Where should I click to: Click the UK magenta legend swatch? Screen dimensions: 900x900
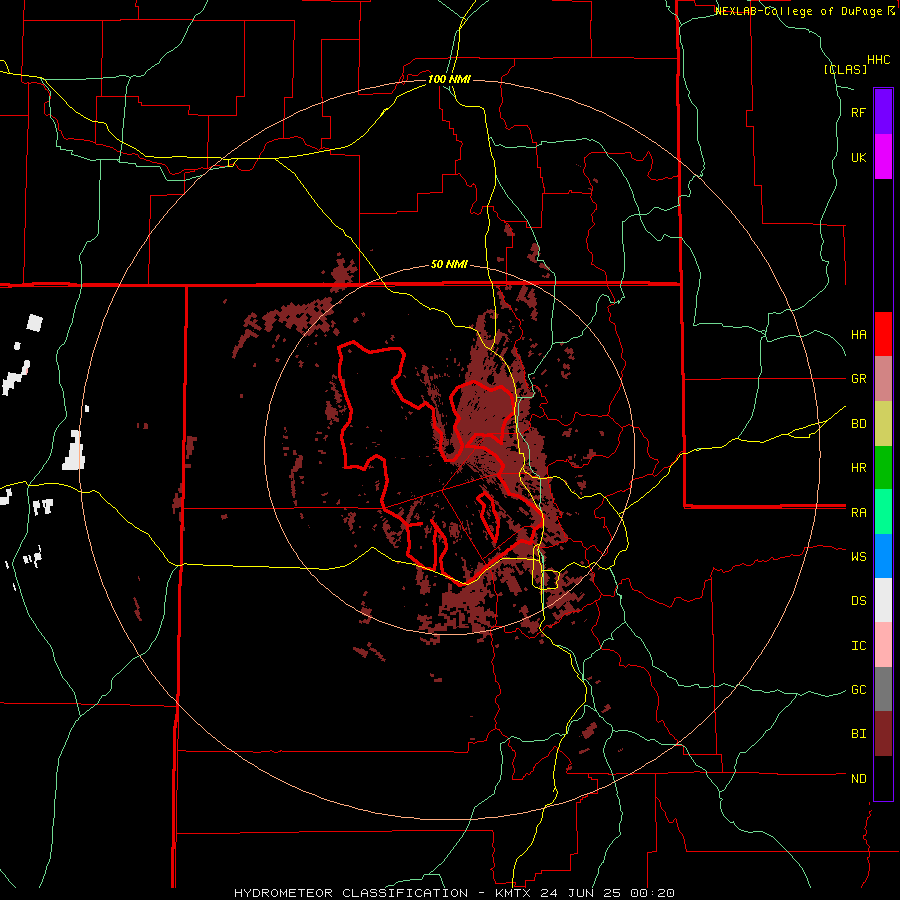pyautogui.click(x=883, y=156)
